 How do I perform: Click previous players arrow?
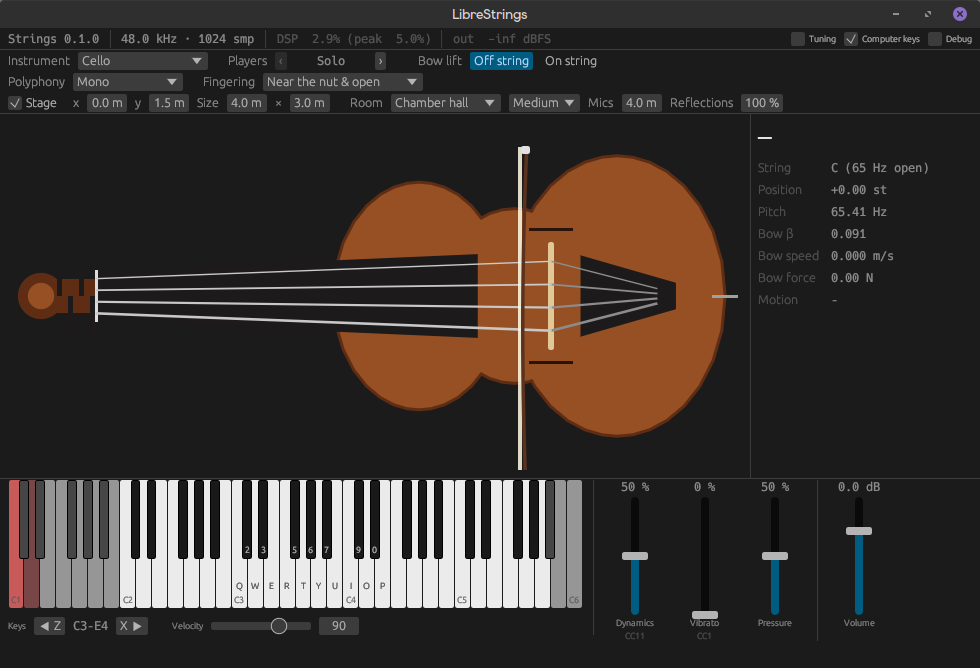click(281, 61)
